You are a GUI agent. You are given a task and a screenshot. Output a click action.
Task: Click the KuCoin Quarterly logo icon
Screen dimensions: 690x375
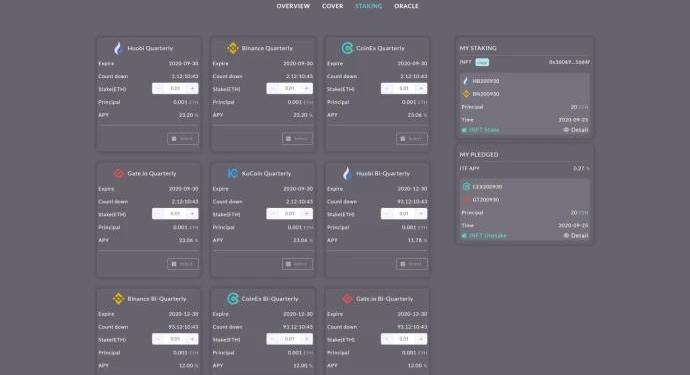coord(233,173)
